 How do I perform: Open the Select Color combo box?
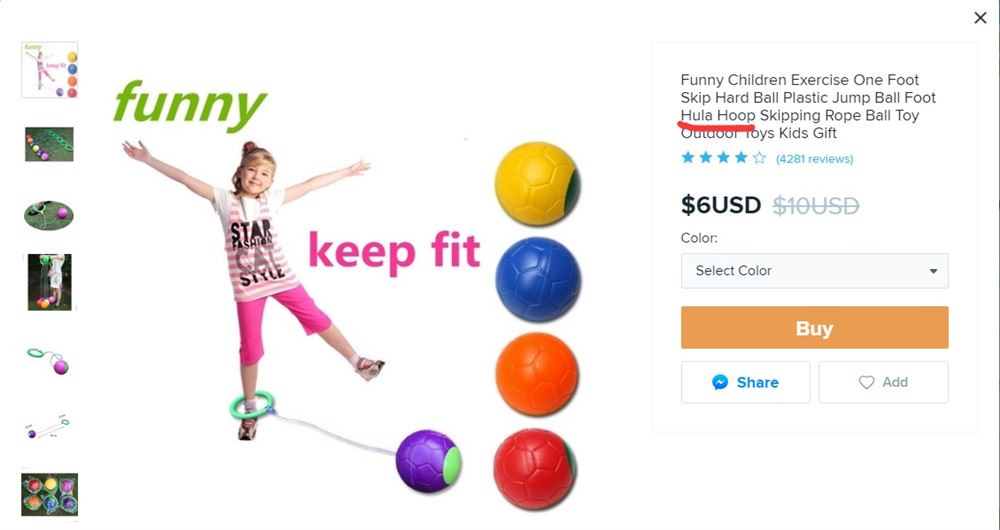tap(814, 271)
